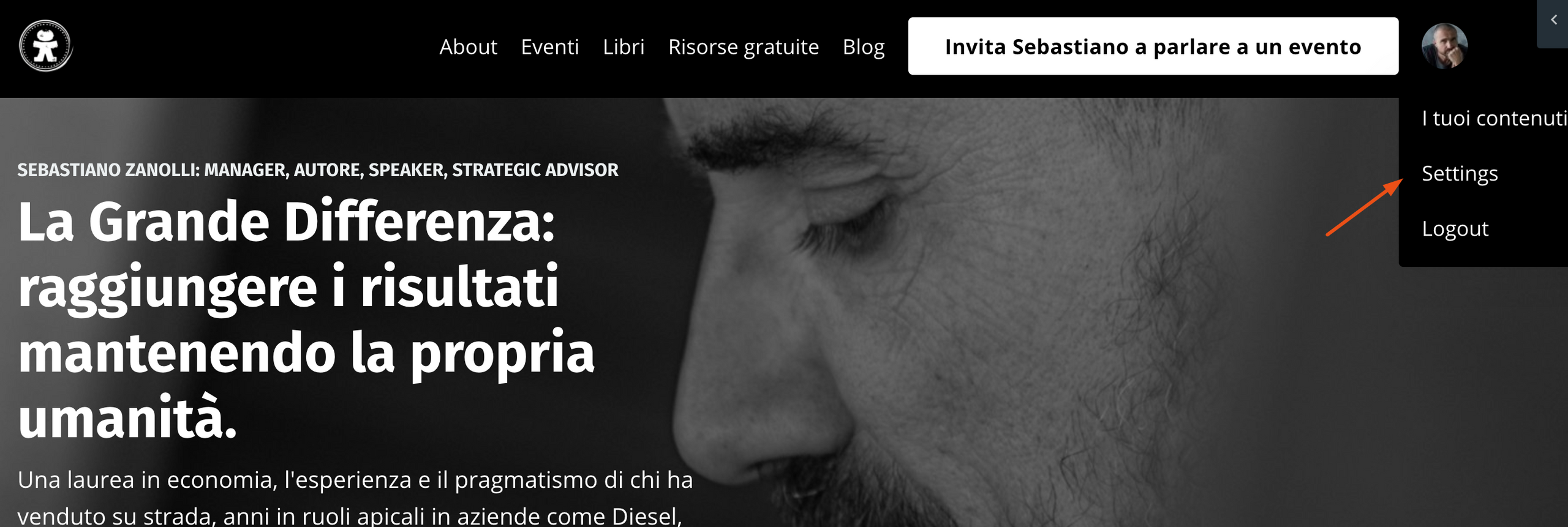Open I tuoi contenuti from dropdown

coord(1494,118)
